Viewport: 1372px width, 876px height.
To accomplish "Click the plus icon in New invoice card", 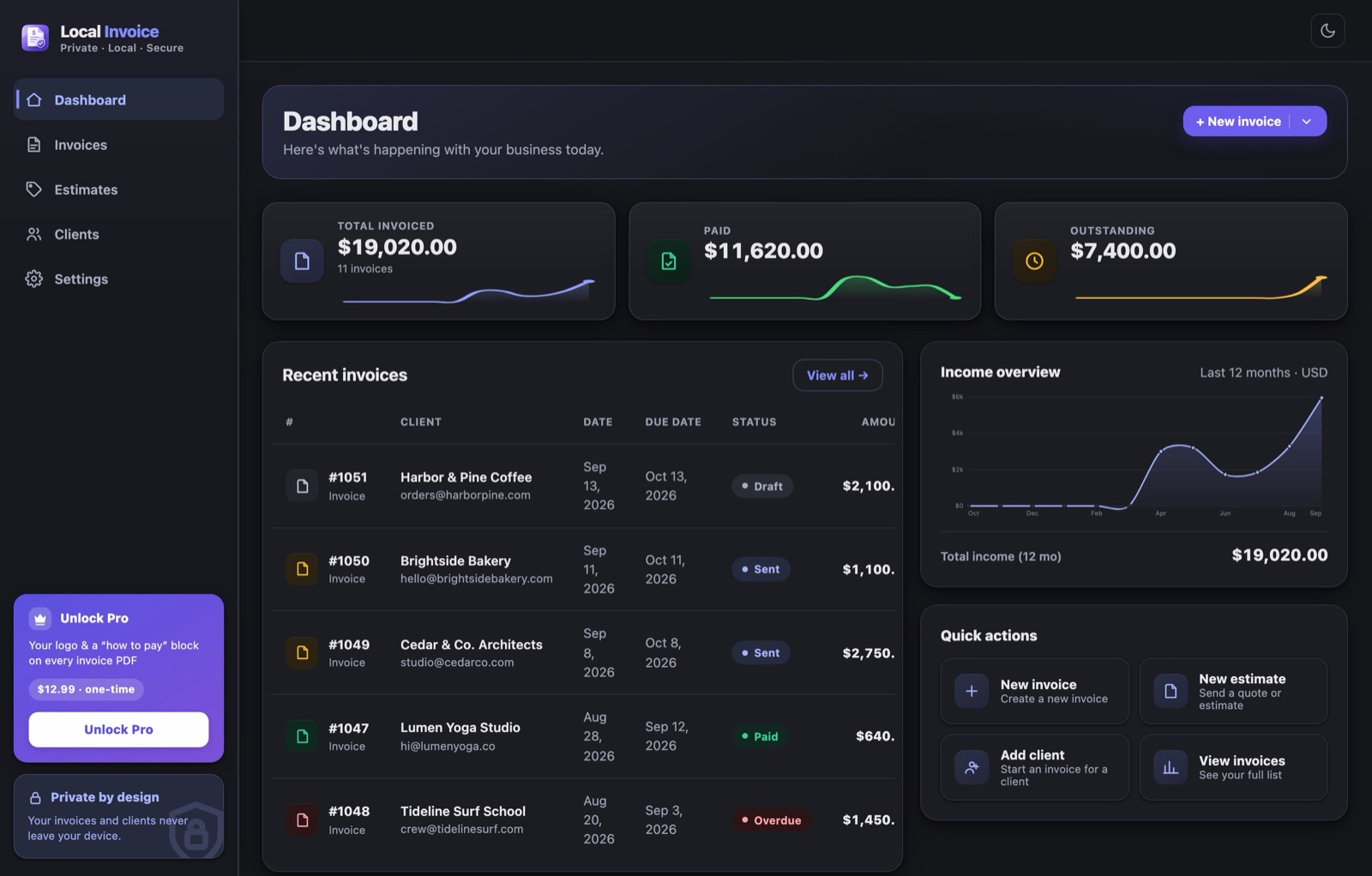I will 972,691.
